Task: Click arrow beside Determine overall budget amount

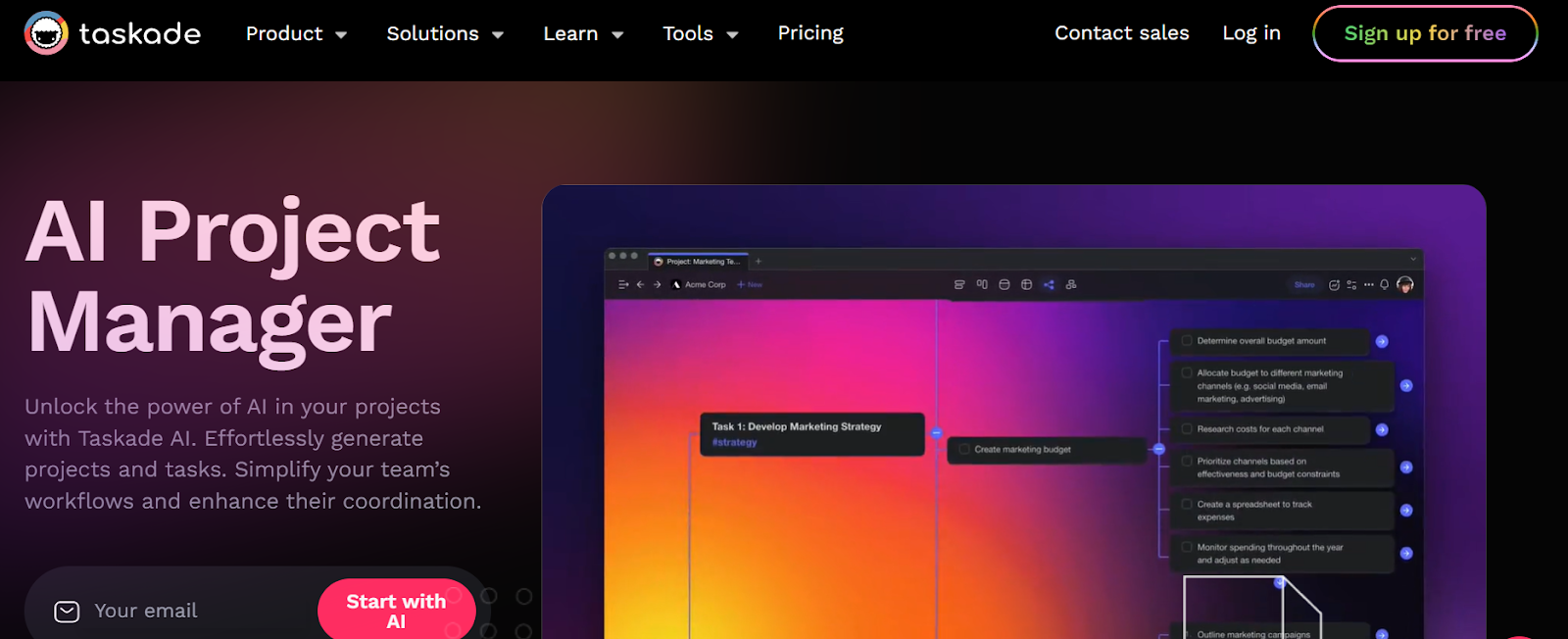Action: pos(1382,342)
